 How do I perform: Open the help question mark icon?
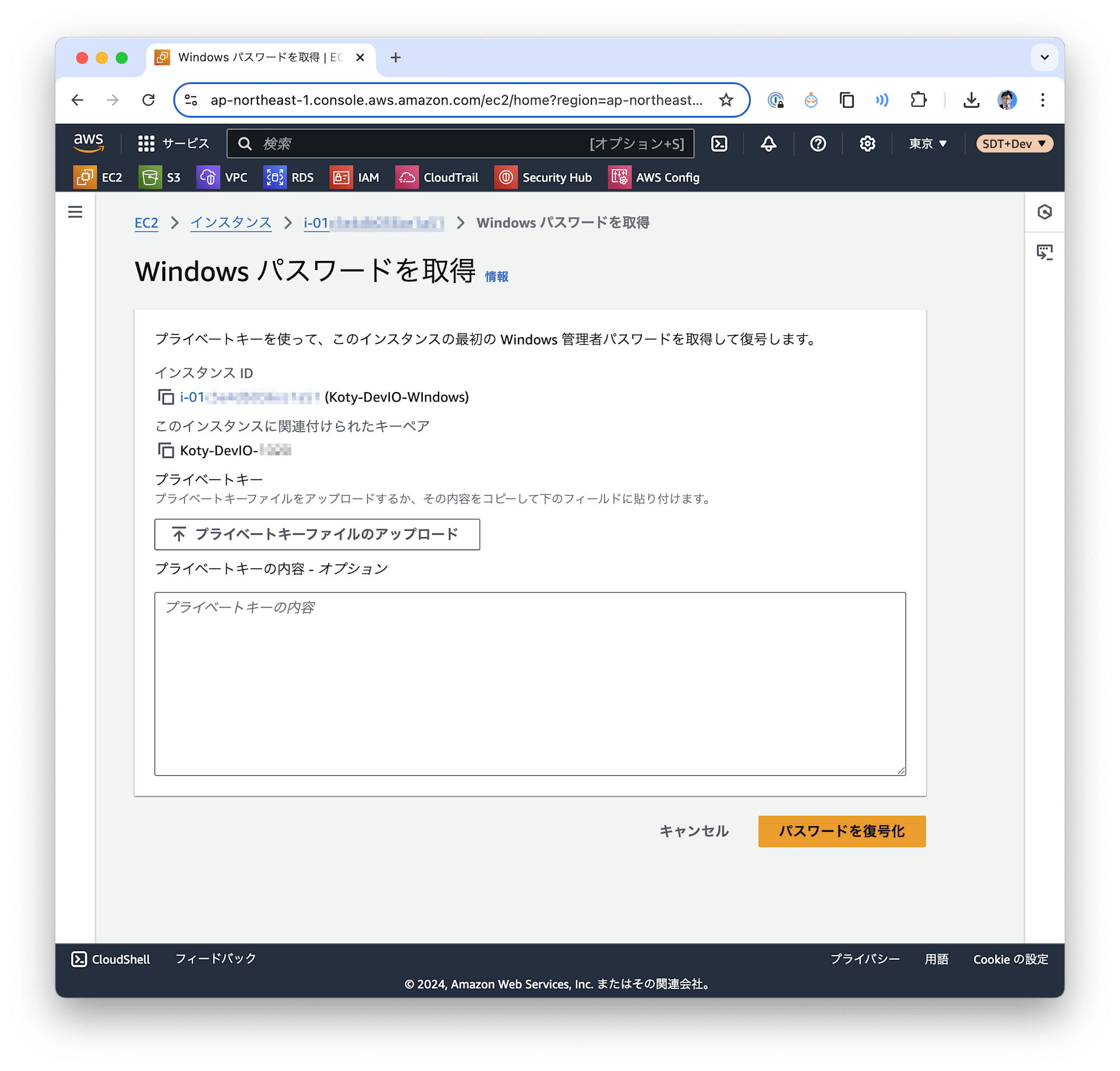(x=818, y=143)
